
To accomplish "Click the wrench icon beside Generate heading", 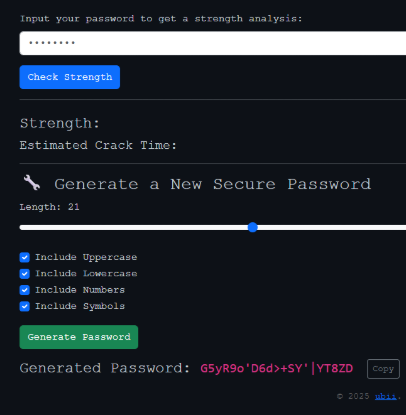I will pyautogui.click(x=32, y=183).
